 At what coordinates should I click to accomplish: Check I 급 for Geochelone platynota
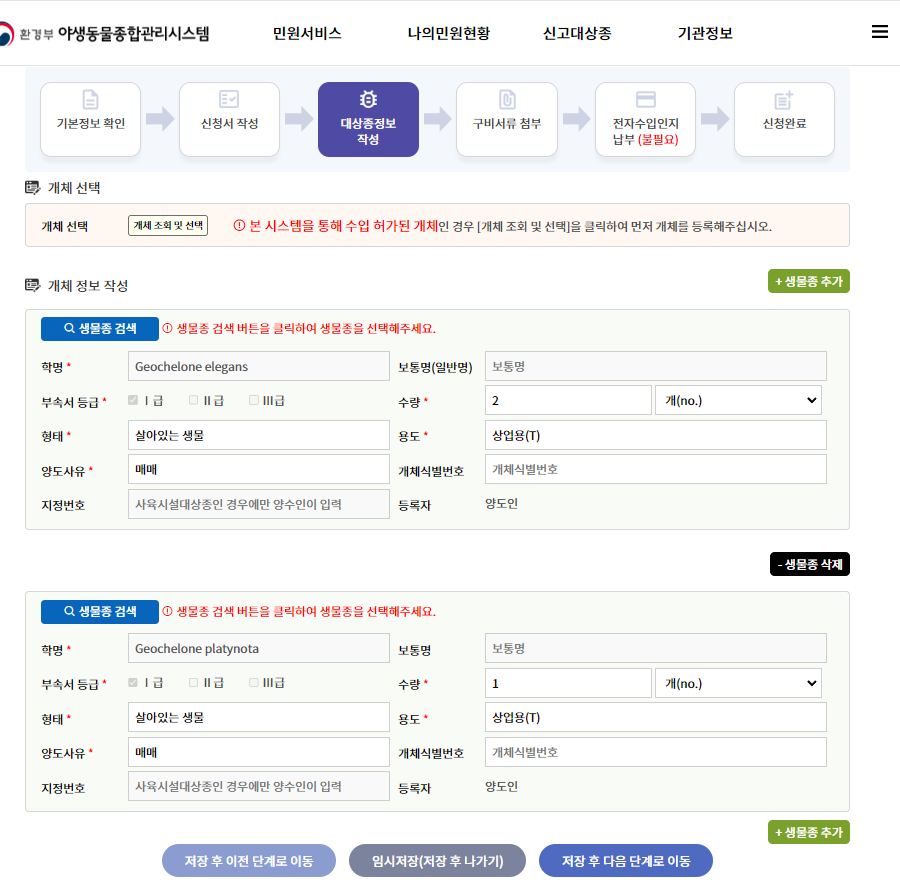click(133, 682)
